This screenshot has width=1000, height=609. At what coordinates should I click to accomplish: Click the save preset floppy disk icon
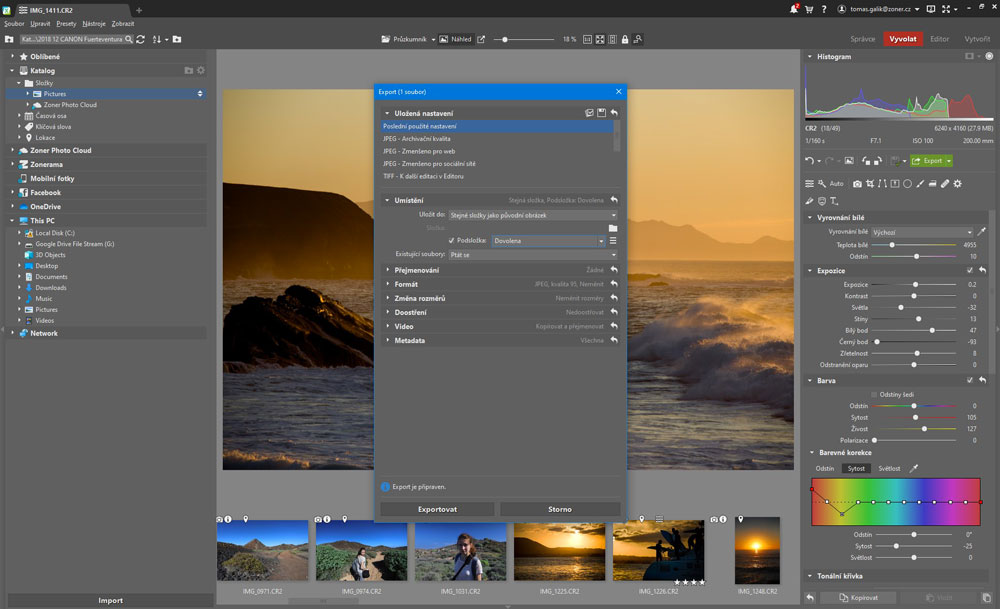coord(602,113)
